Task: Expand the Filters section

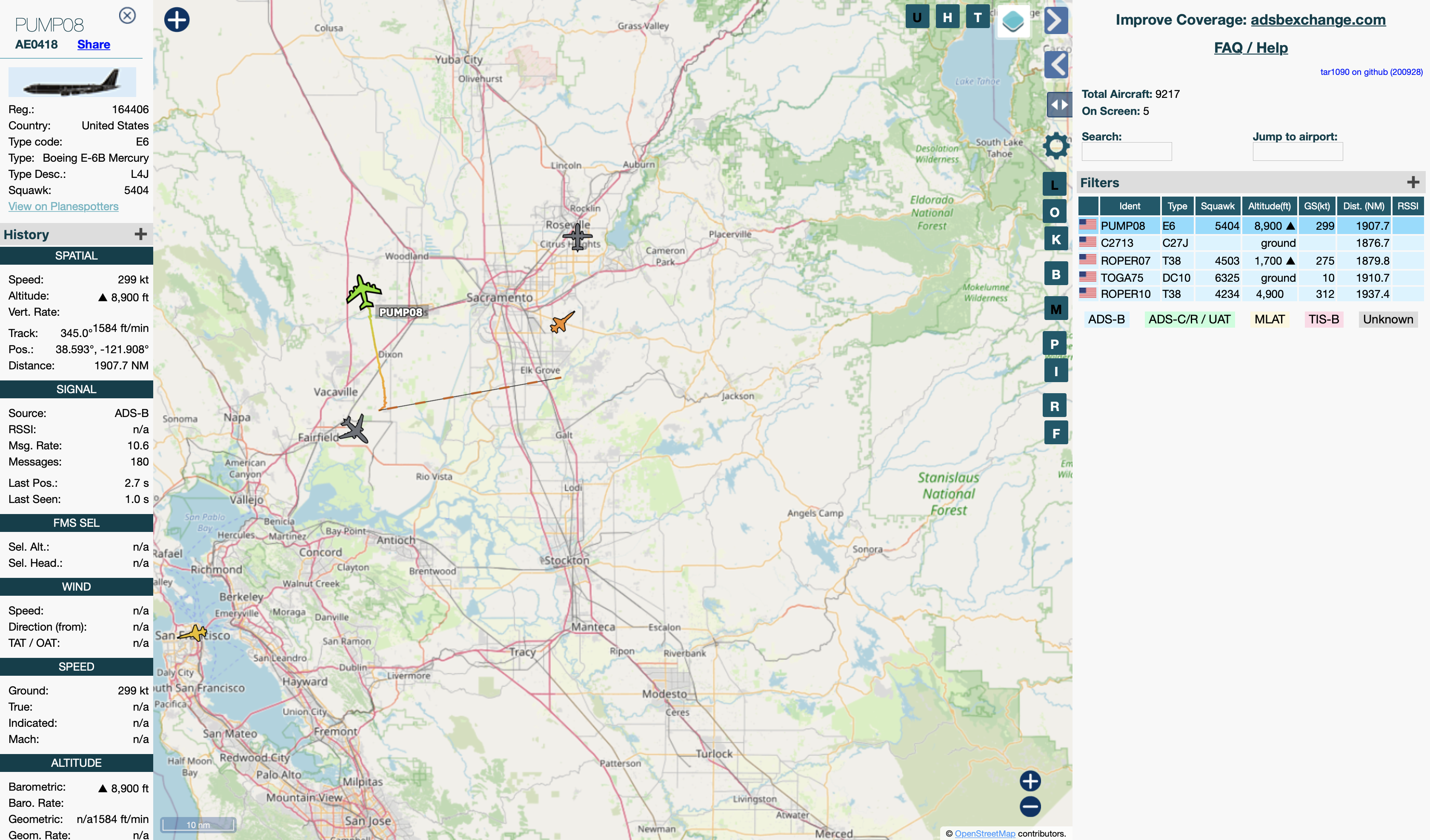Action: click(x=1413, y=182)
